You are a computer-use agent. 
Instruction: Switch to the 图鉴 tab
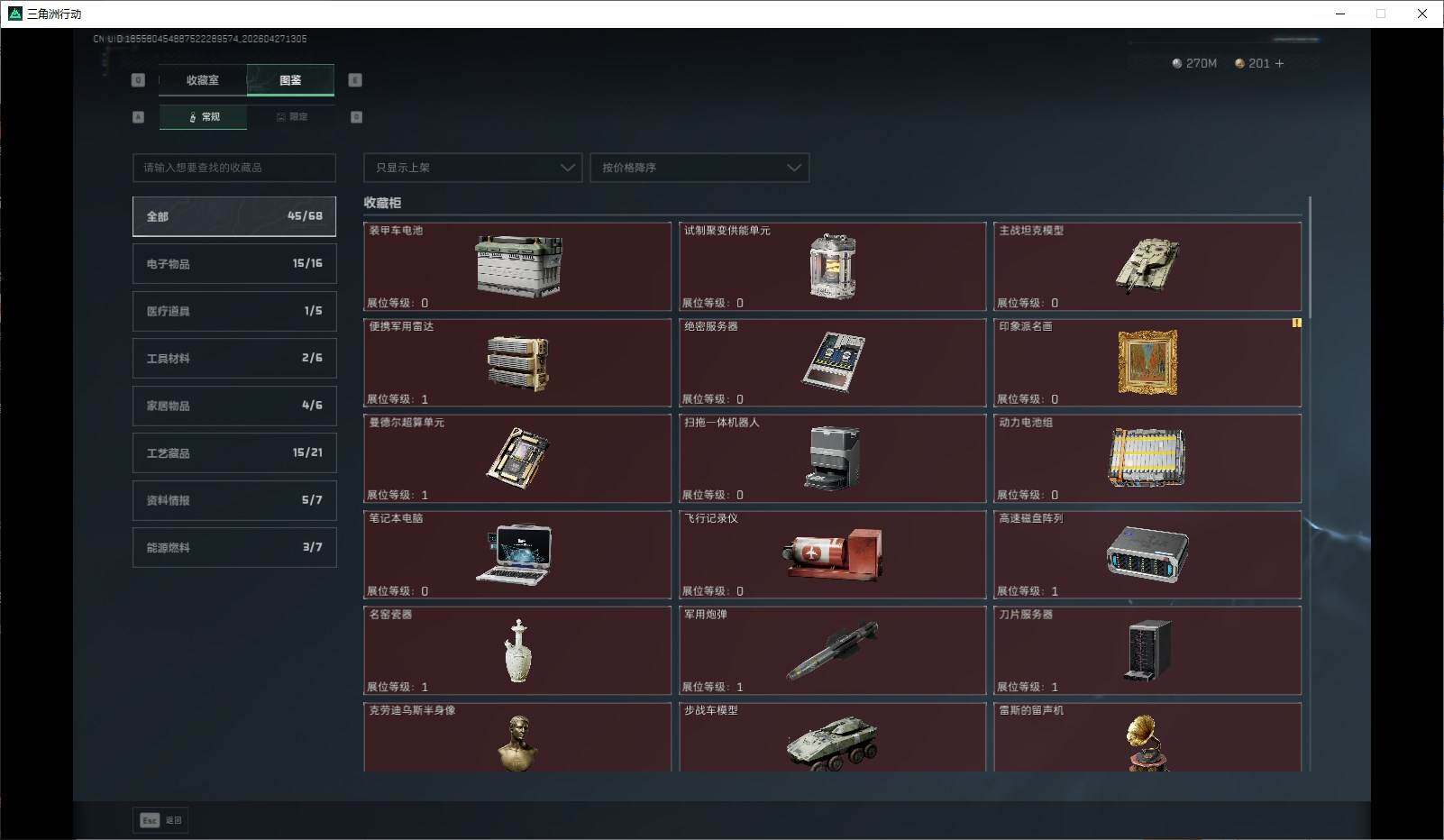point(290,80)
